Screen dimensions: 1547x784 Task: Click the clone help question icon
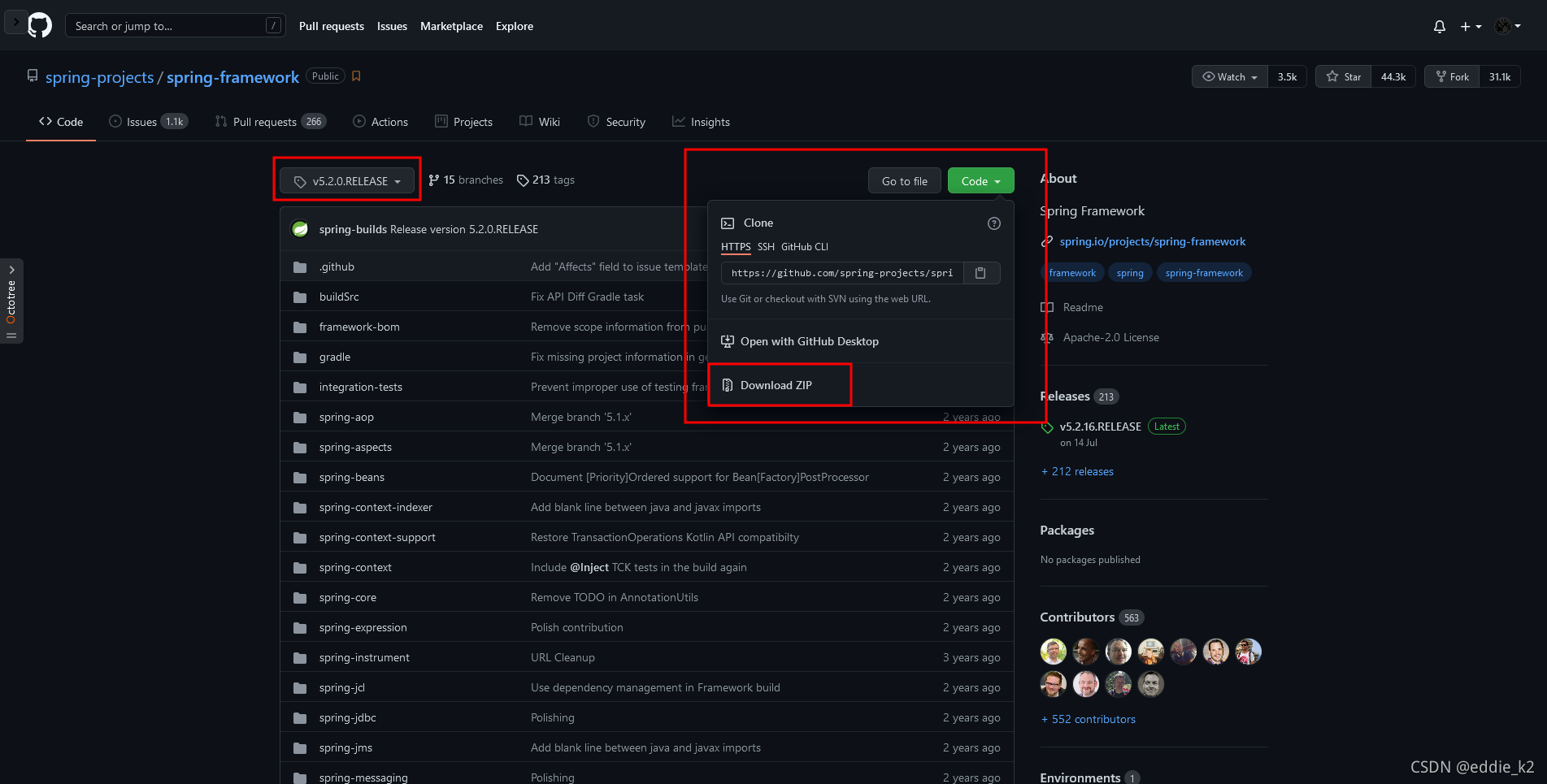[x=993, y=223]
